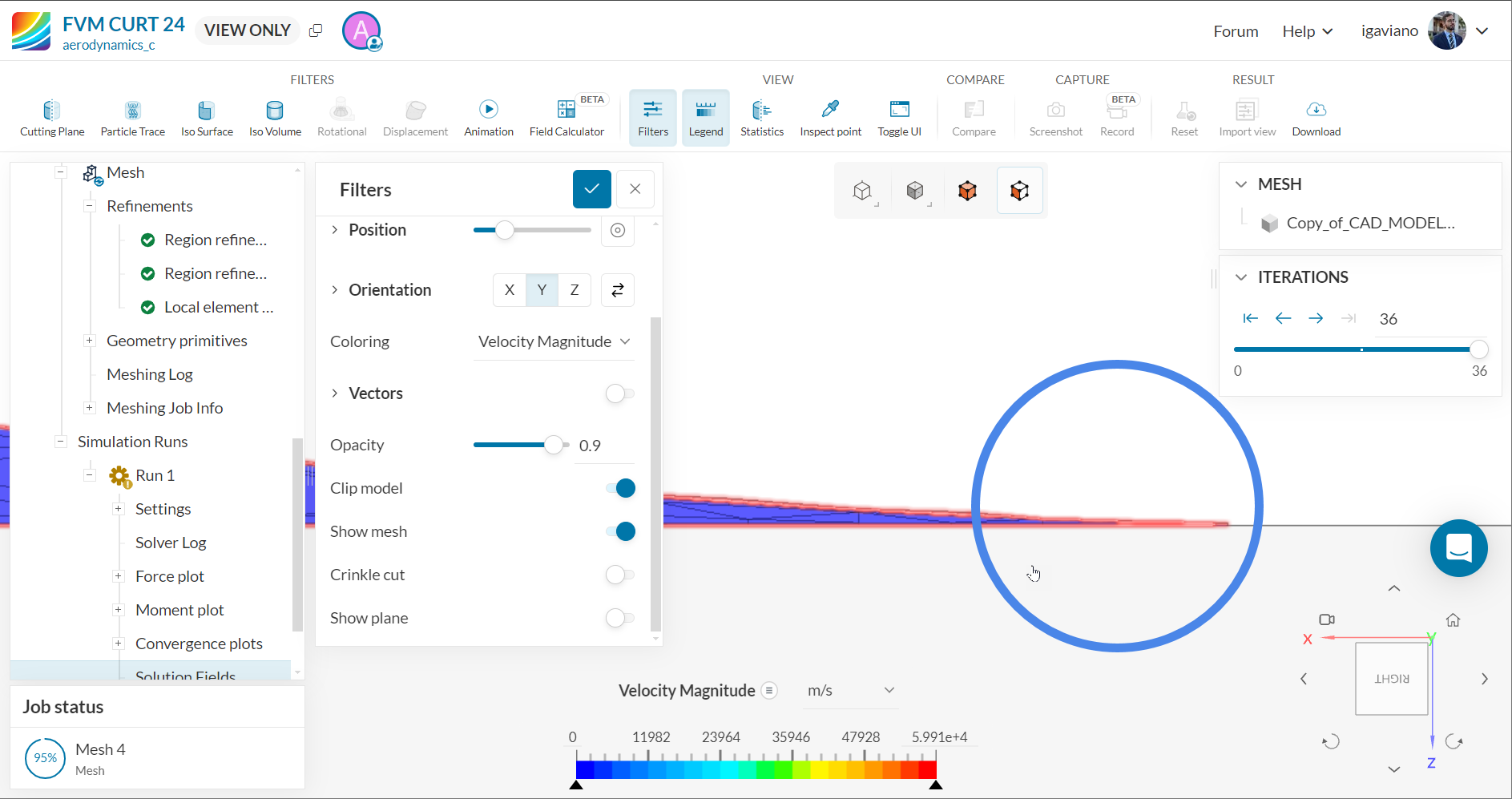Jump to the first iteration

(x=1250, y=318)
